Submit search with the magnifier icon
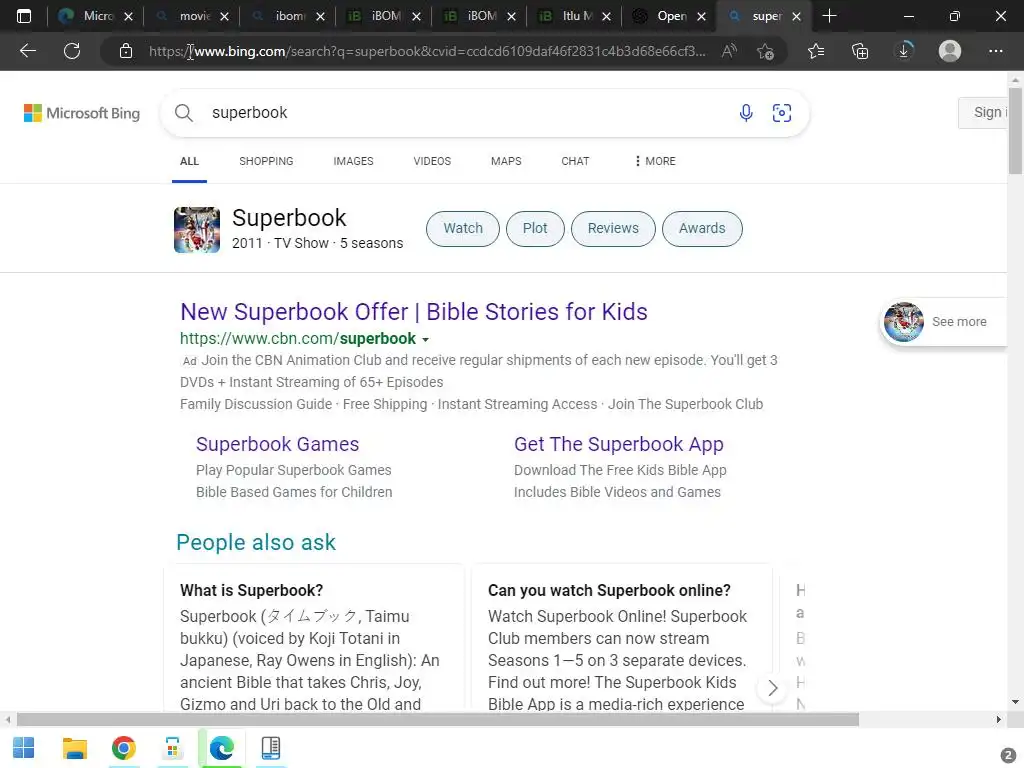The height and width of the screenshot is (768, 1024). coord(184,113)
